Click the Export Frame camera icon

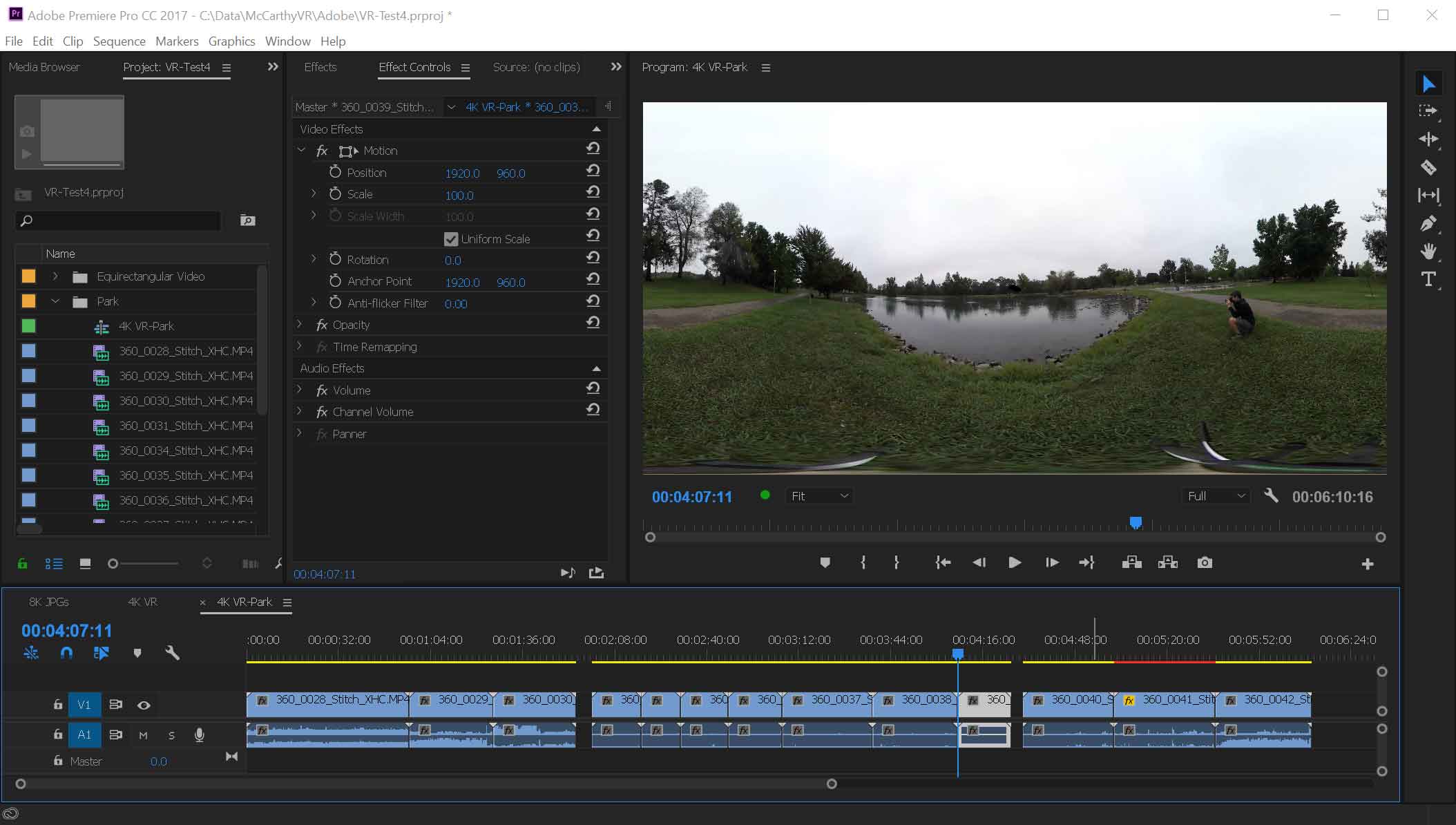coord(1205,562)
